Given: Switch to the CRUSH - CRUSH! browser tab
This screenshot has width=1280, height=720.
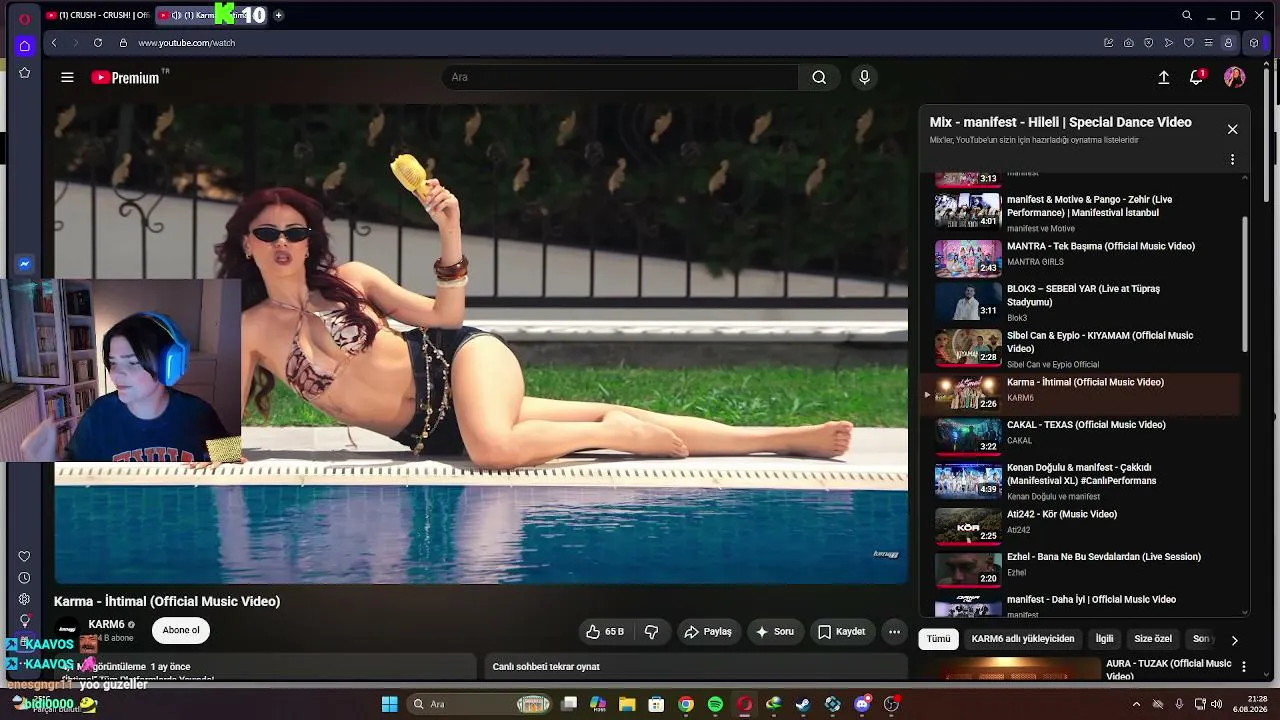Looking at the screenshot, I should 97,15.
